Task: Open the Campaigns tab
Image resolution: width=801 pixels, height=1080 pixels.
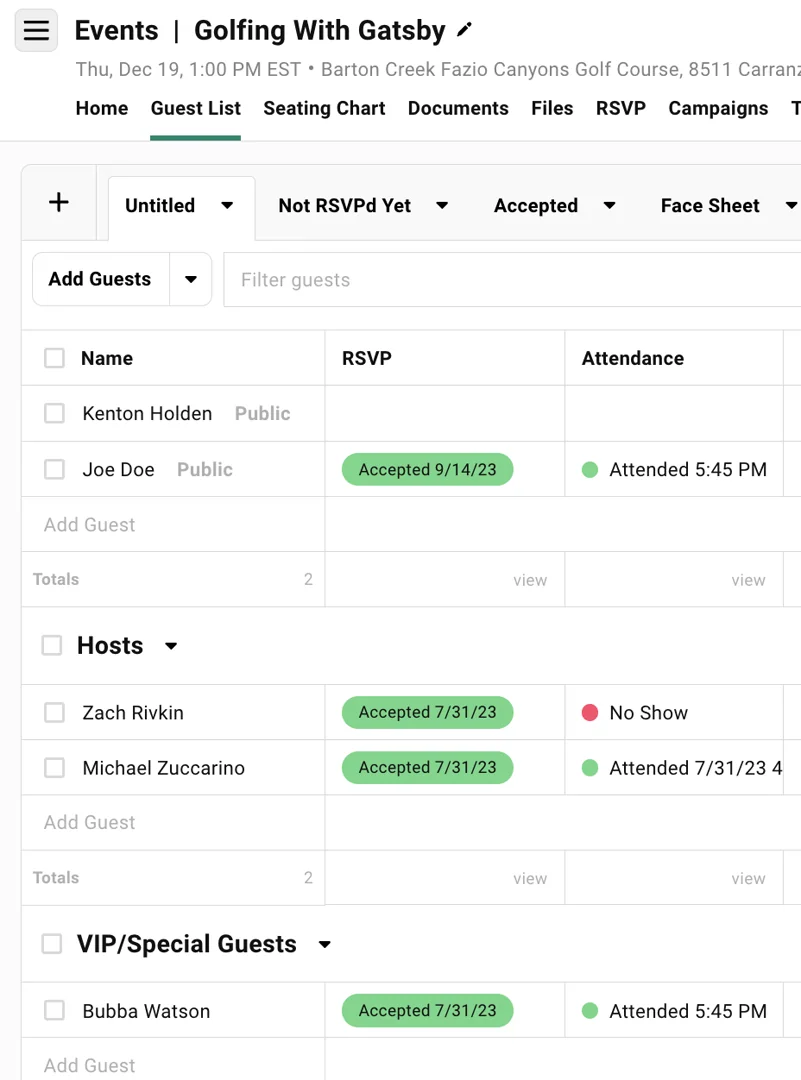Action: pyautogui.click(x=718, y=108)
